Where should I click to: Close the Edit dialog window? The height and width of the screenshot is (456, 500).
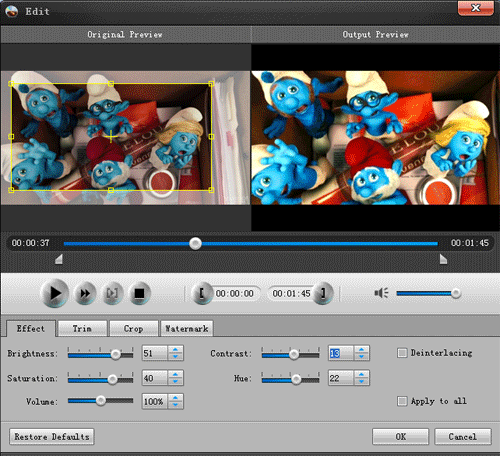(476, 8)
